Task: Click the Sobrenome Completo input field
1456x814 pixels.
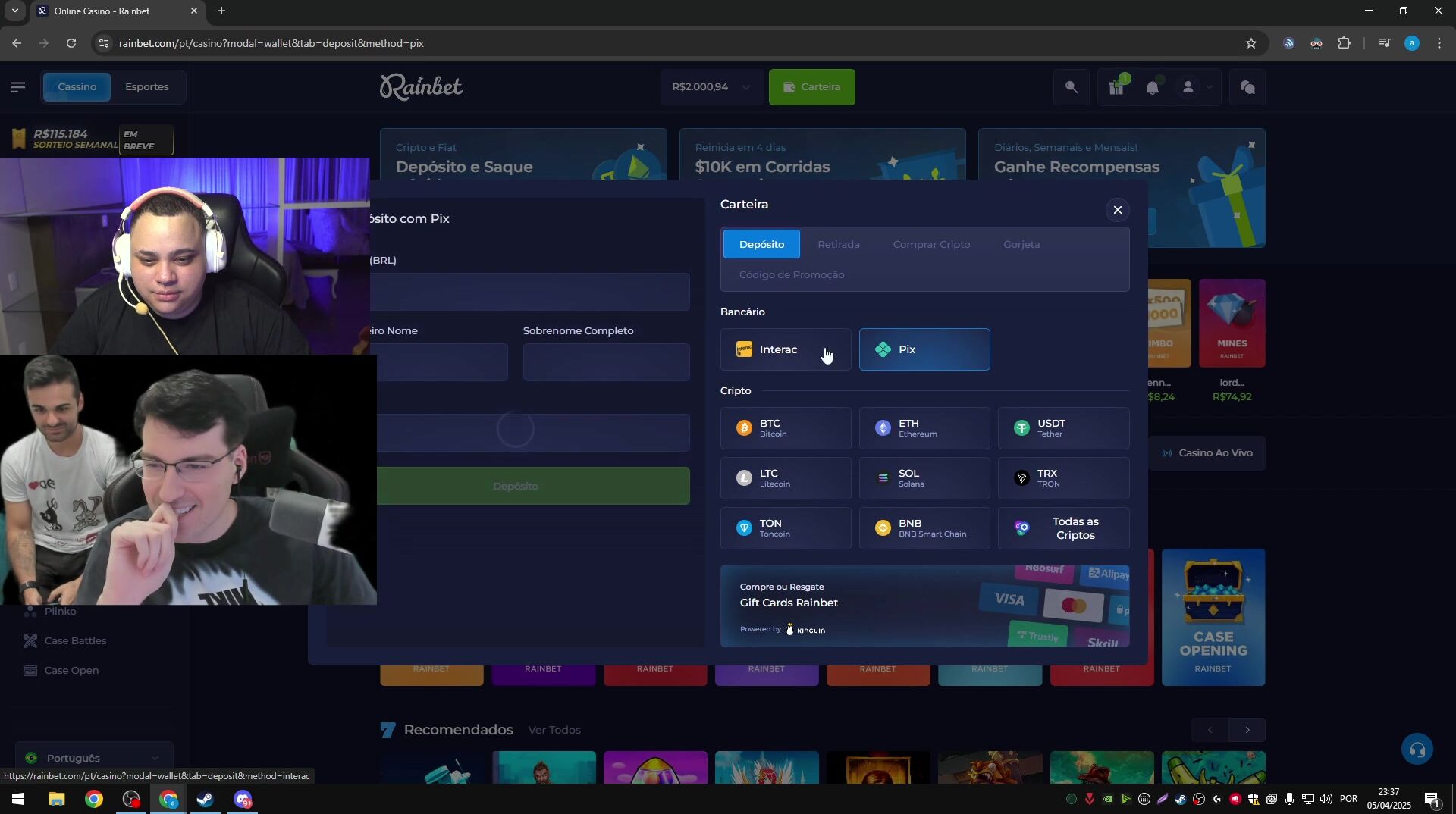Action: coord(607,362)
